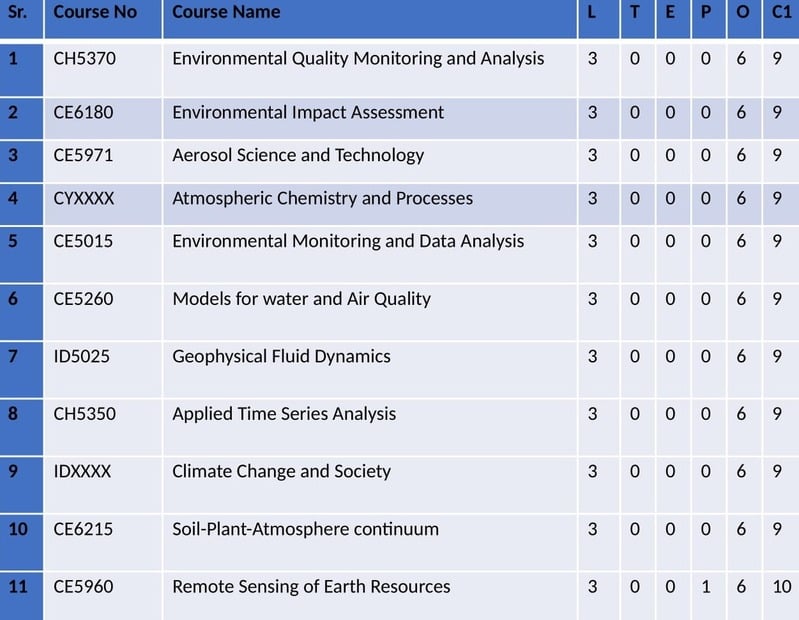Select Atmospheric Chemistry and Processes row
The width and height of the screenshot is (799, 620).
(x=400, y=204)
